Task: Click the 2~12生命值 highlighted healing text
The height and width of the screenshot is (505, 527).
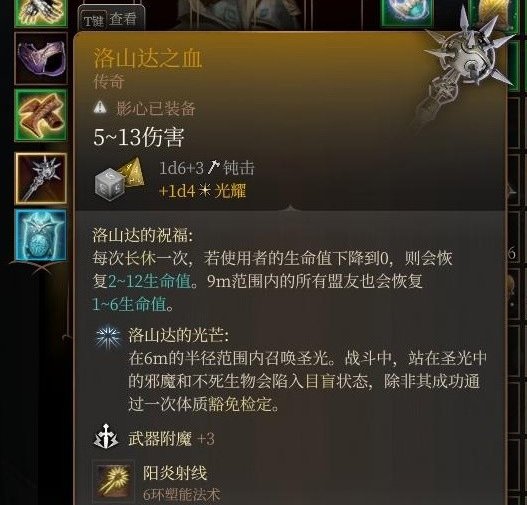Action: click(150, 281)
